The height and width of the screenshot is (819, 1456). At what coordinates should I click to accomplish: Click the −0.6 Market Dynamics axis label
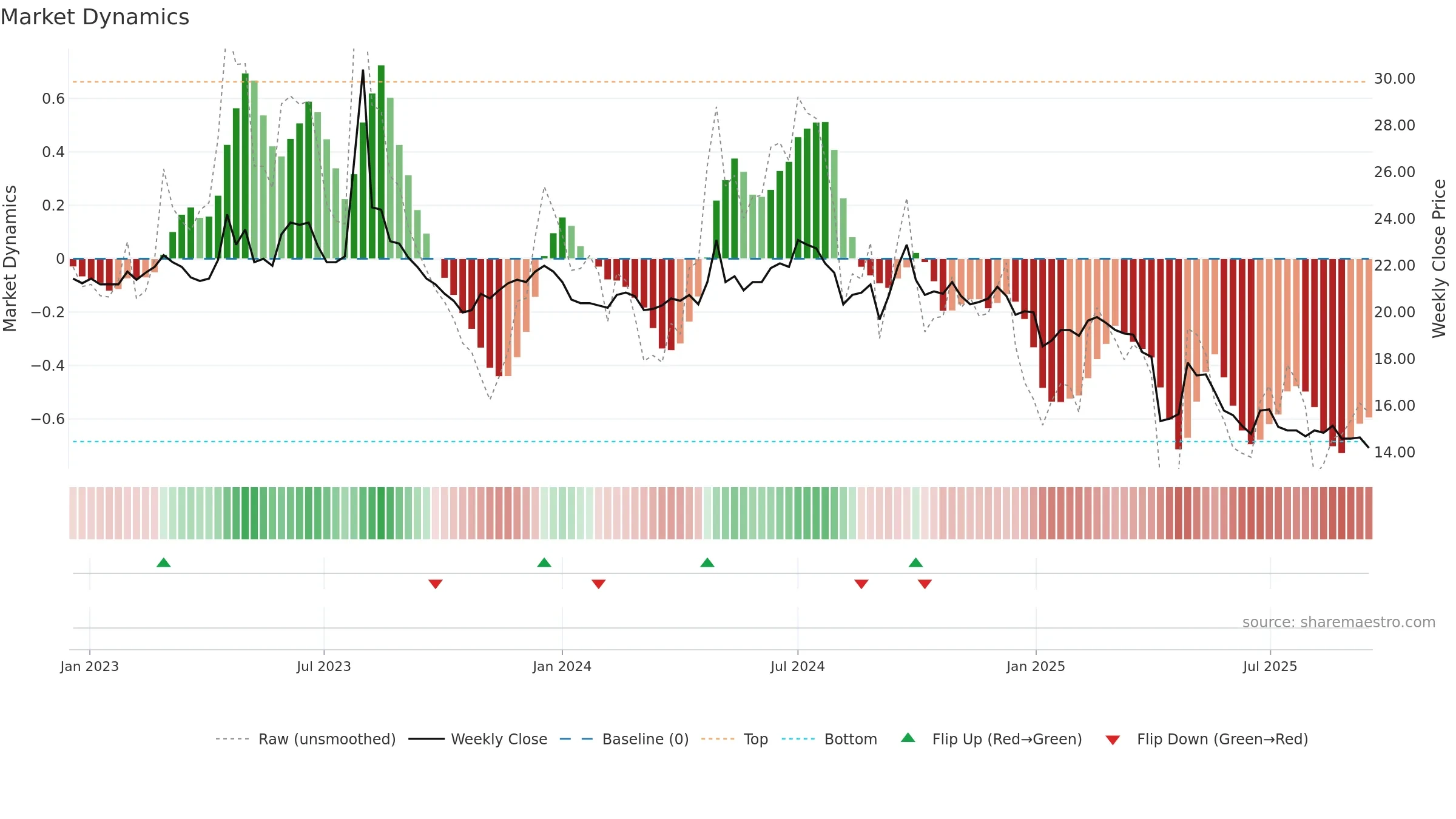pyautogui.click(x=48, y=419)
